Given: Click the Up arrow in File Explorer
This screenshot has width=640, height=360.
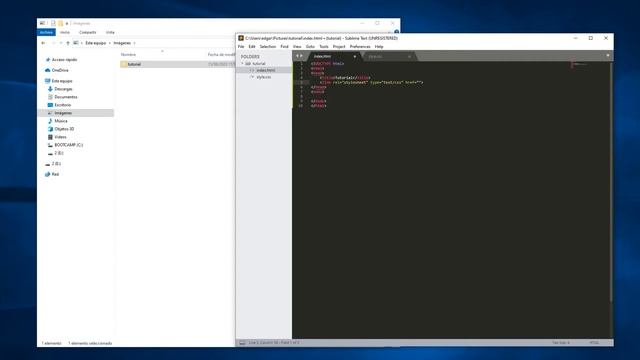Looking at the screenshot, I should pos(68,43).
